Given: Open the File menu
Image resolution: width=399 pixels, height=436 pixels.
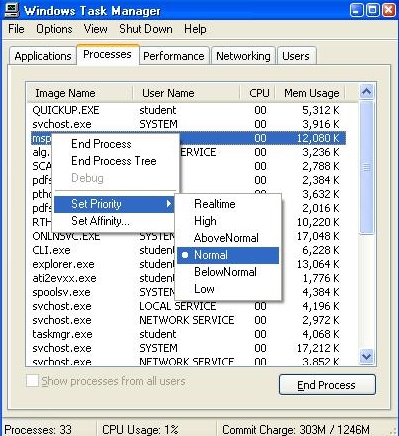Looking at the screenshot, I should click(x=16, y=29).
